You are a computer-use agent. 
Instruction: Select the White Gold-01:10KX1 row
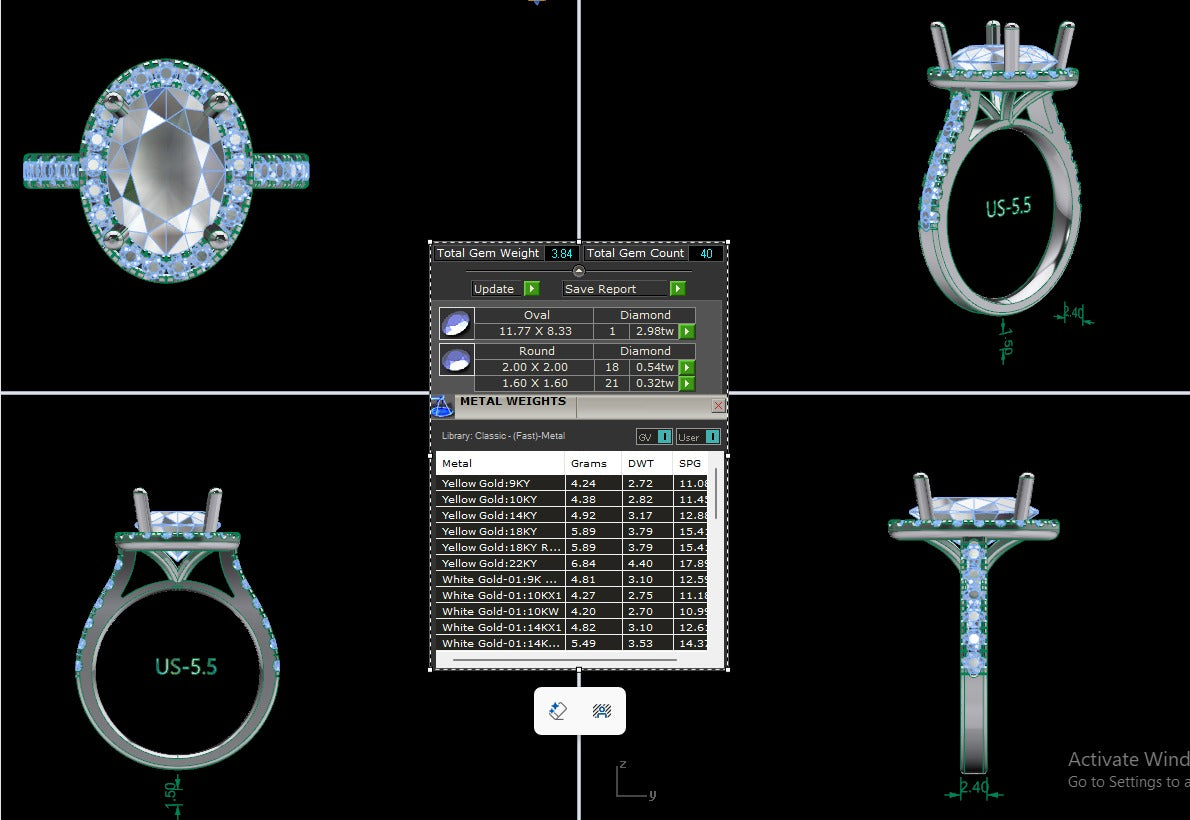[571, 595]
